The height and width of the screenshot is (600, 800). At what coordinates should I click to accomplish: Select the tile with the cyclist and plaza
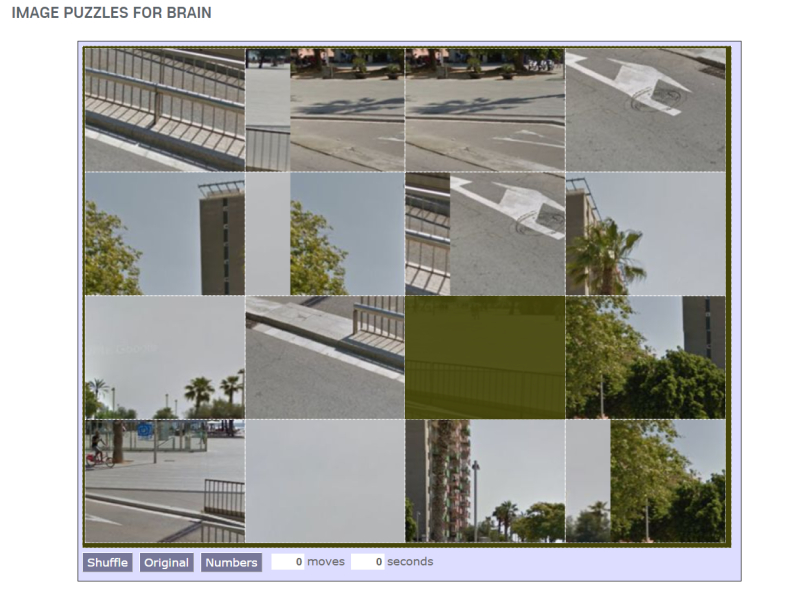165,481
